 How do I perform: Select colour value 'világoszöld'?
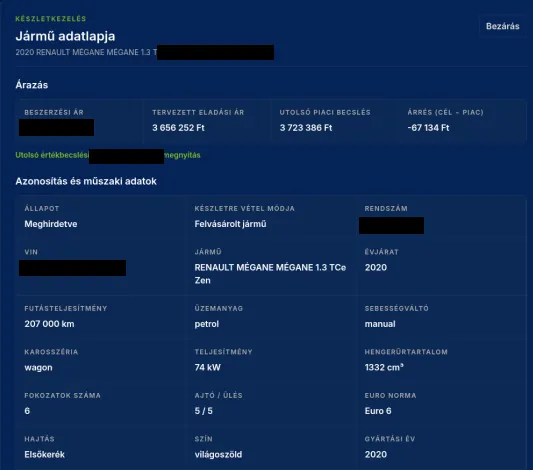click(x=218, y=454)
